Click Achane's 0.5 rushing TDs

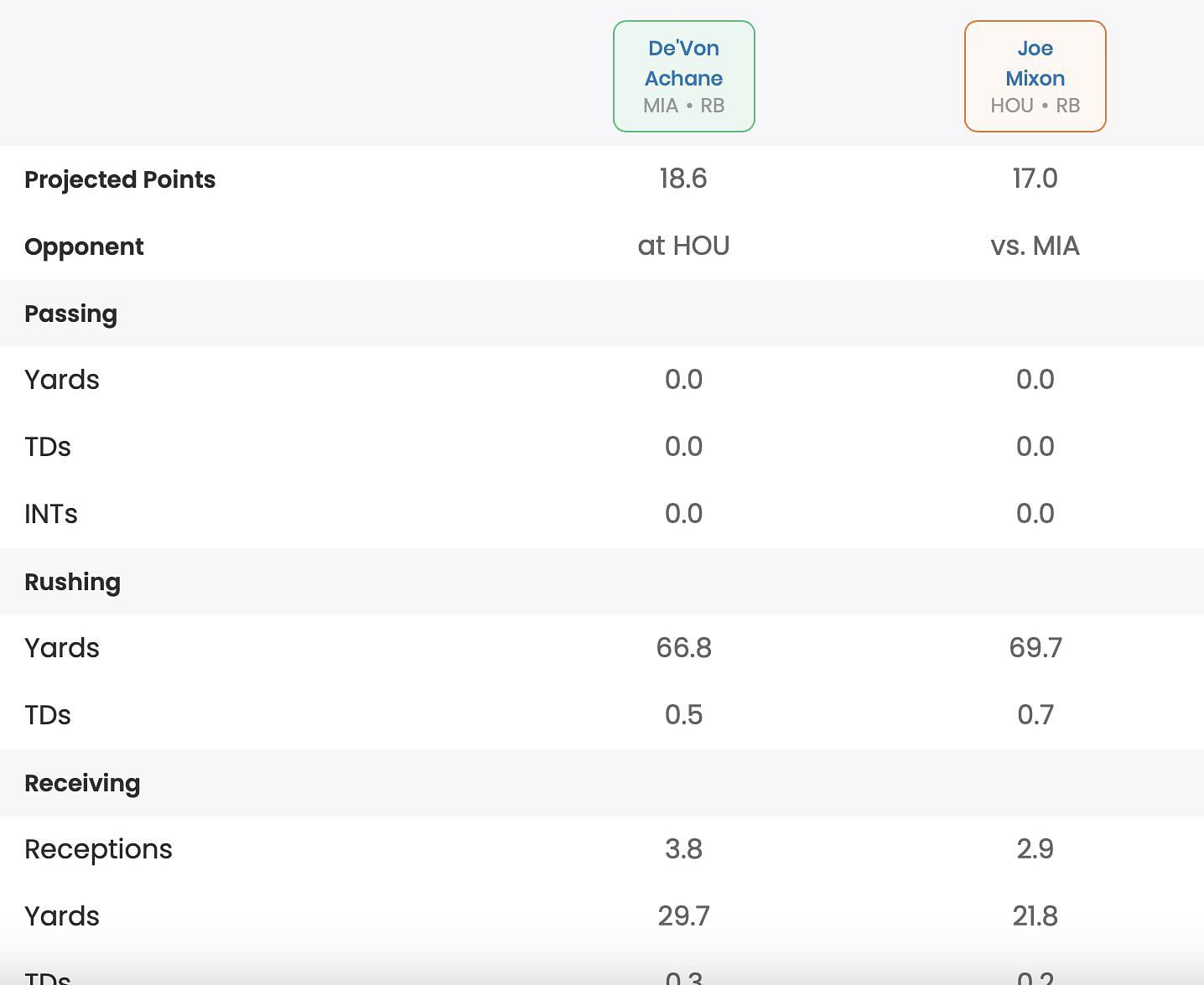pos(683,715)
